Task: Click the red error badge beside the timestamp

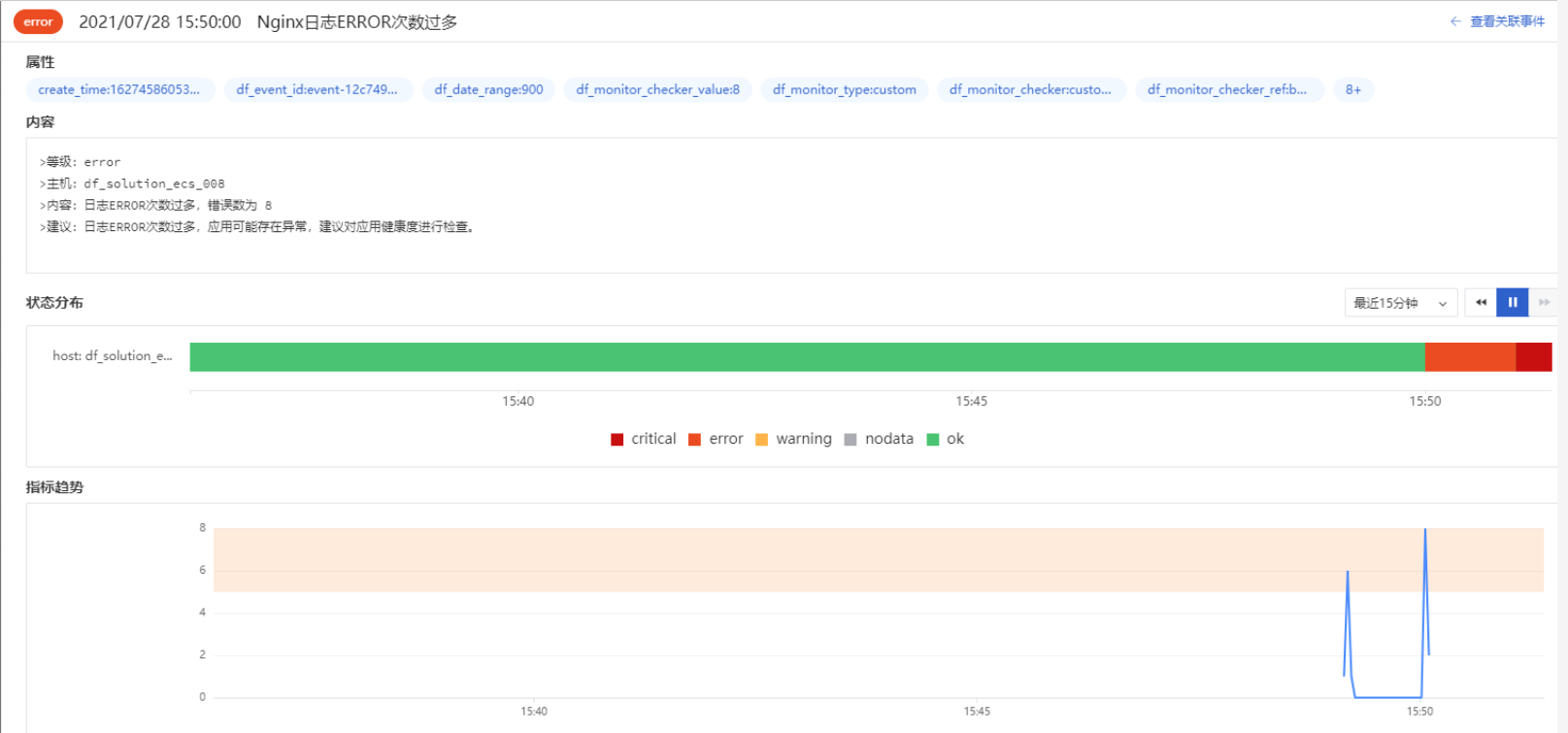Action: pos(38,21)
